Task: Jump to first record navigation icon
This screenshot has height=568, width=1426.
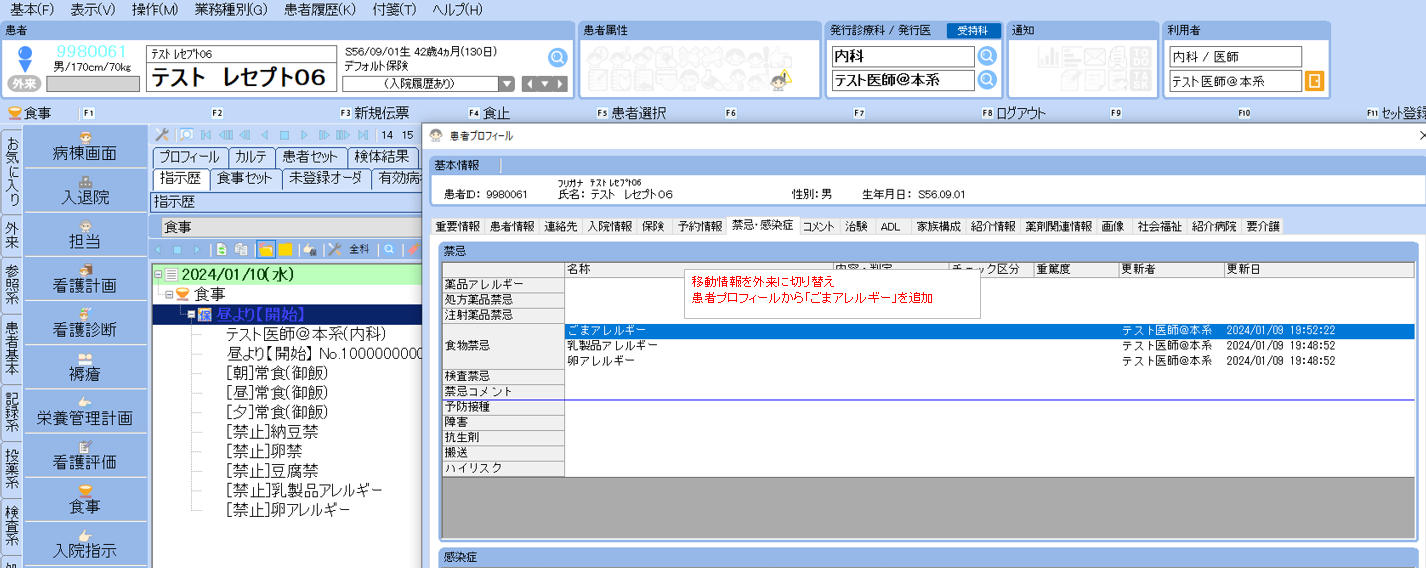Action: (x=205, y=134)
